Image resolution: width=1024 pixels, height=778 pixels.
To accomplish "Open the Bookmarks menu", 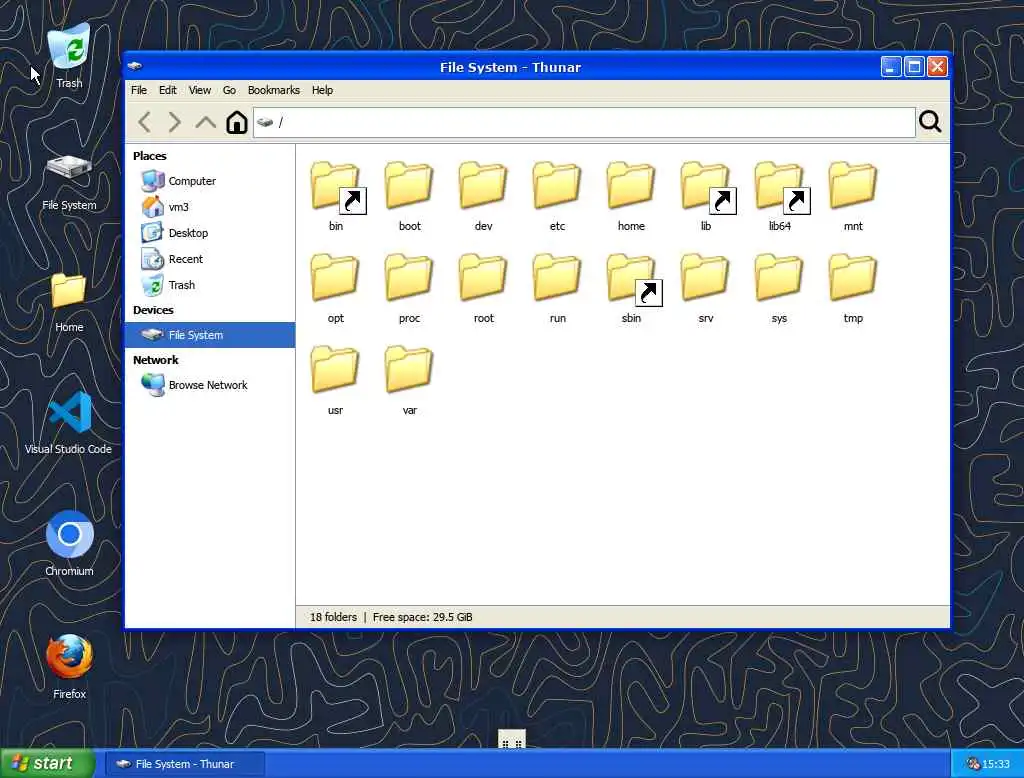I will 274,90.
